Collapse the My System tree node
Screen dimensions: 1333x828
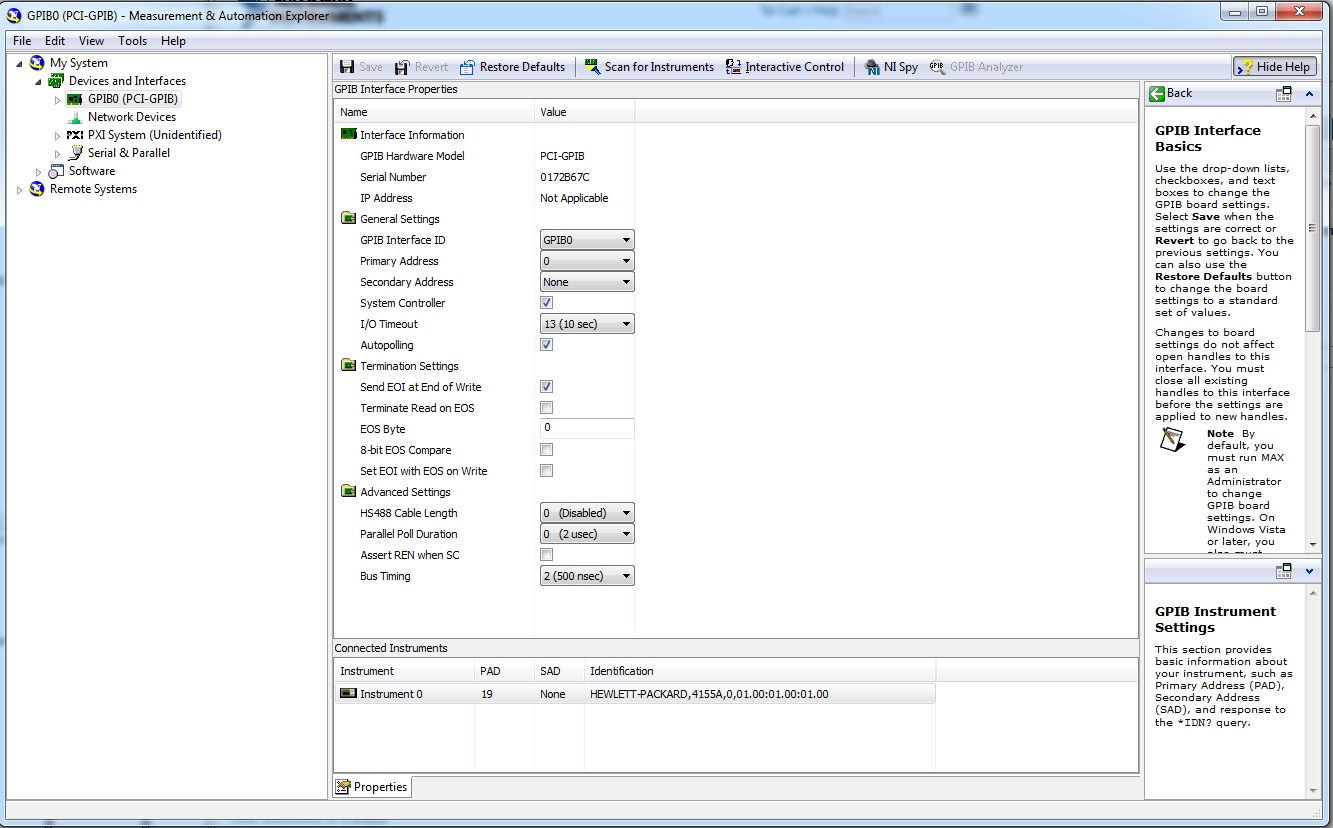[20, 63]
